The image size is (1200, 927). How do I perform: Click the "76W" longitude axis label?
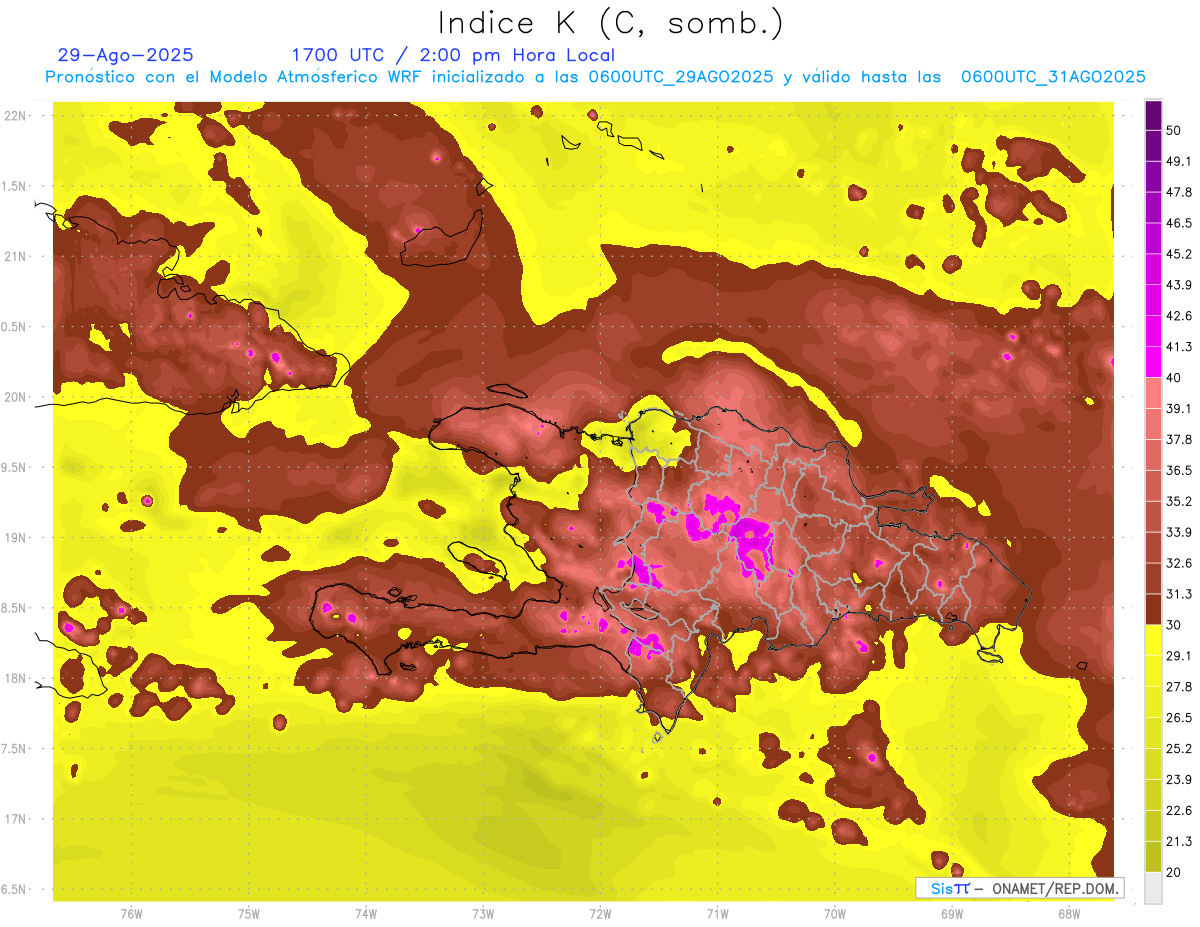131,914
